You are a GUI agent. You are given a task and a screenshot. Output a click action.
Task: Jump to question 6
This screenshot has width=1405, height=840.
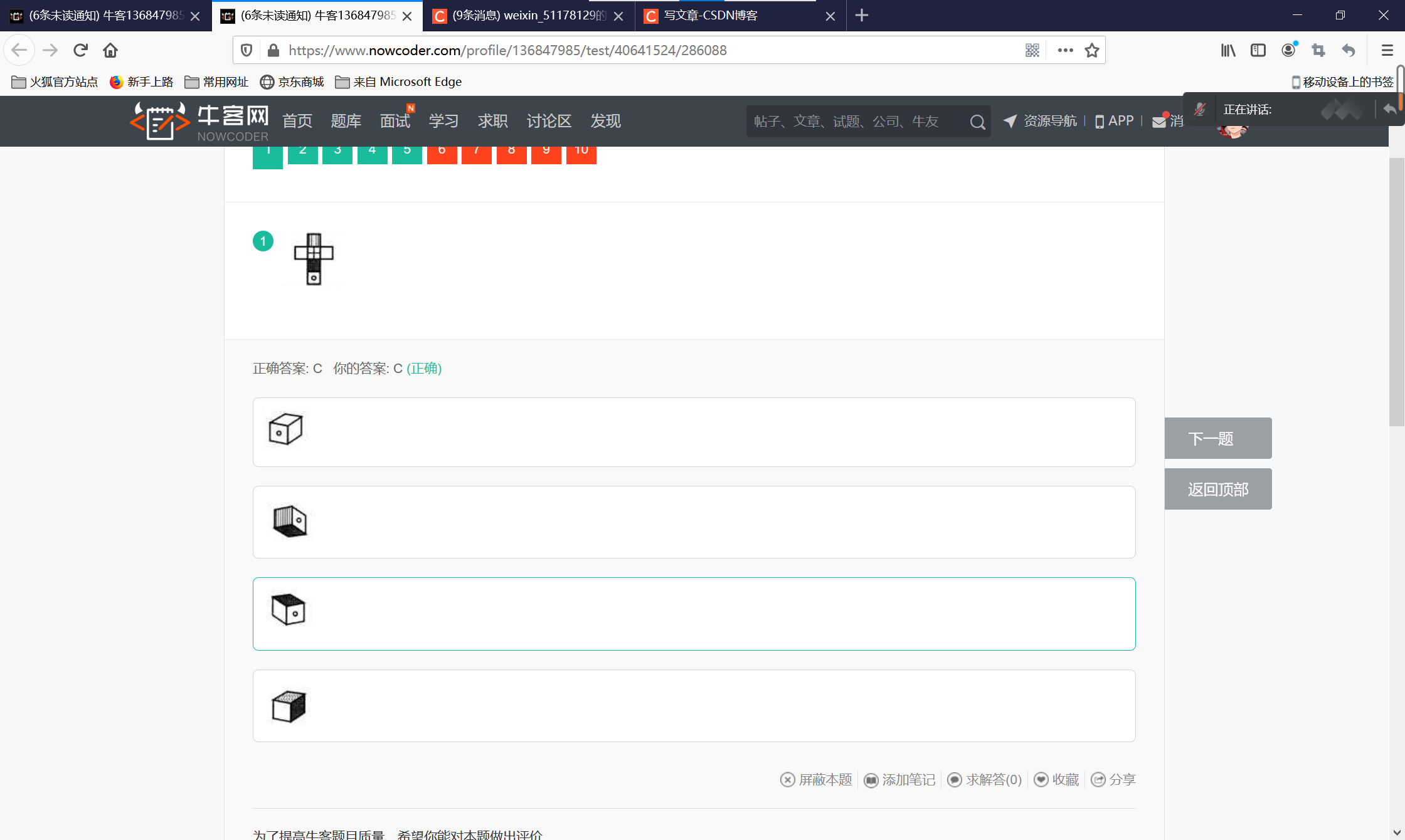coord(442,155)
